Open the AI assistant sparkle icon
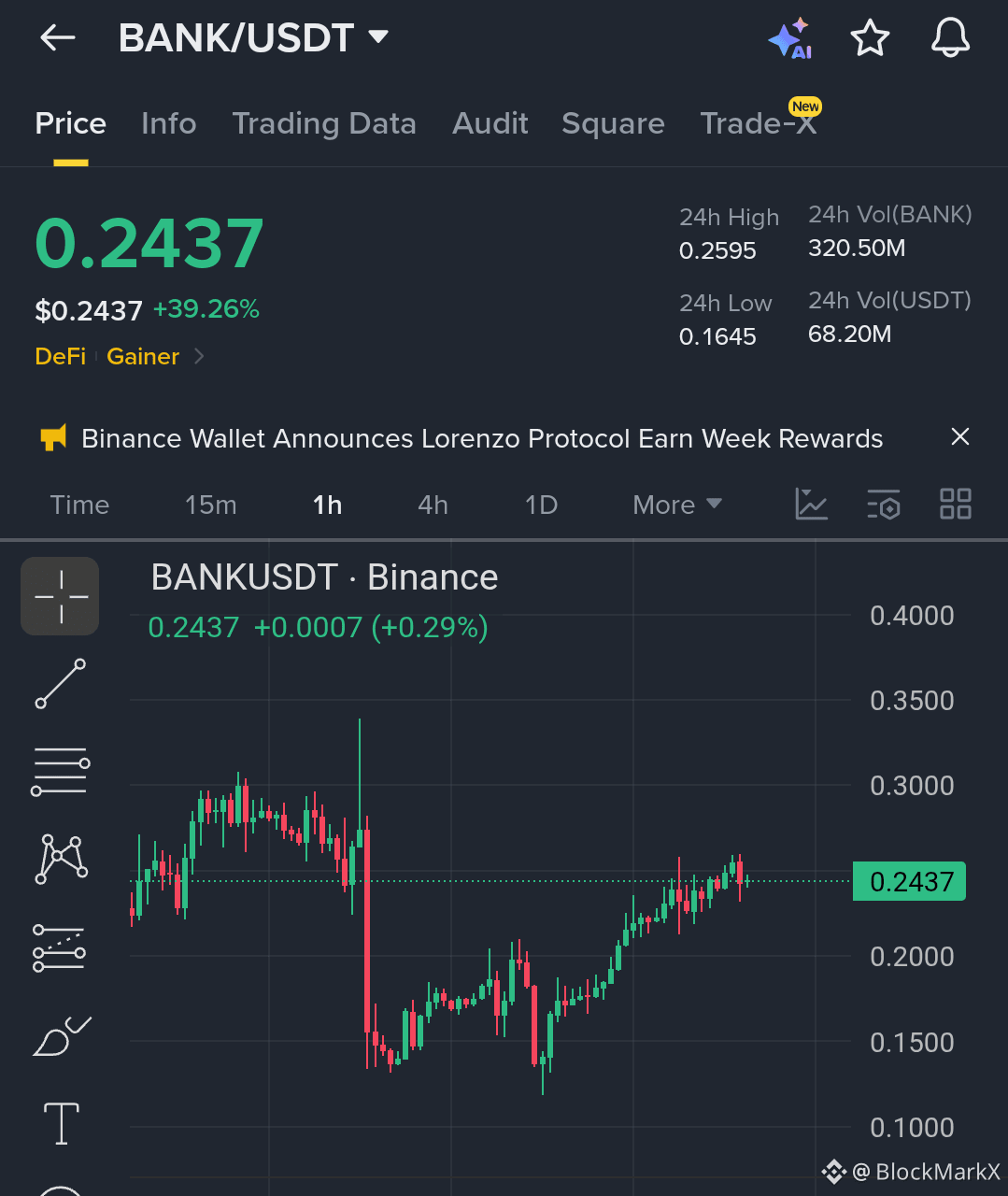 pos(790,38)
